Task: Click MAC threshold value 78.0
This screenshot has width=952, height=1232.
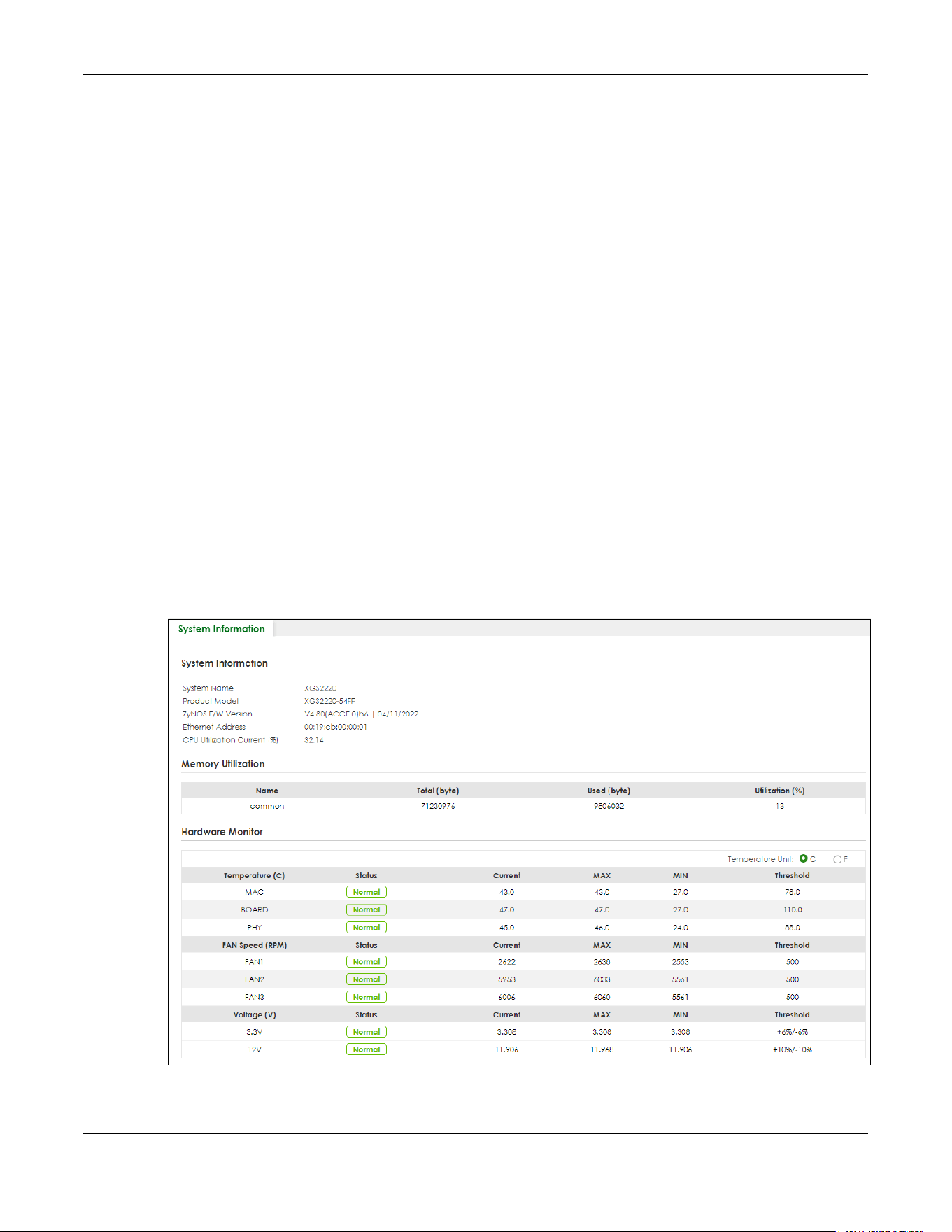Action: [x=792, y=892]
